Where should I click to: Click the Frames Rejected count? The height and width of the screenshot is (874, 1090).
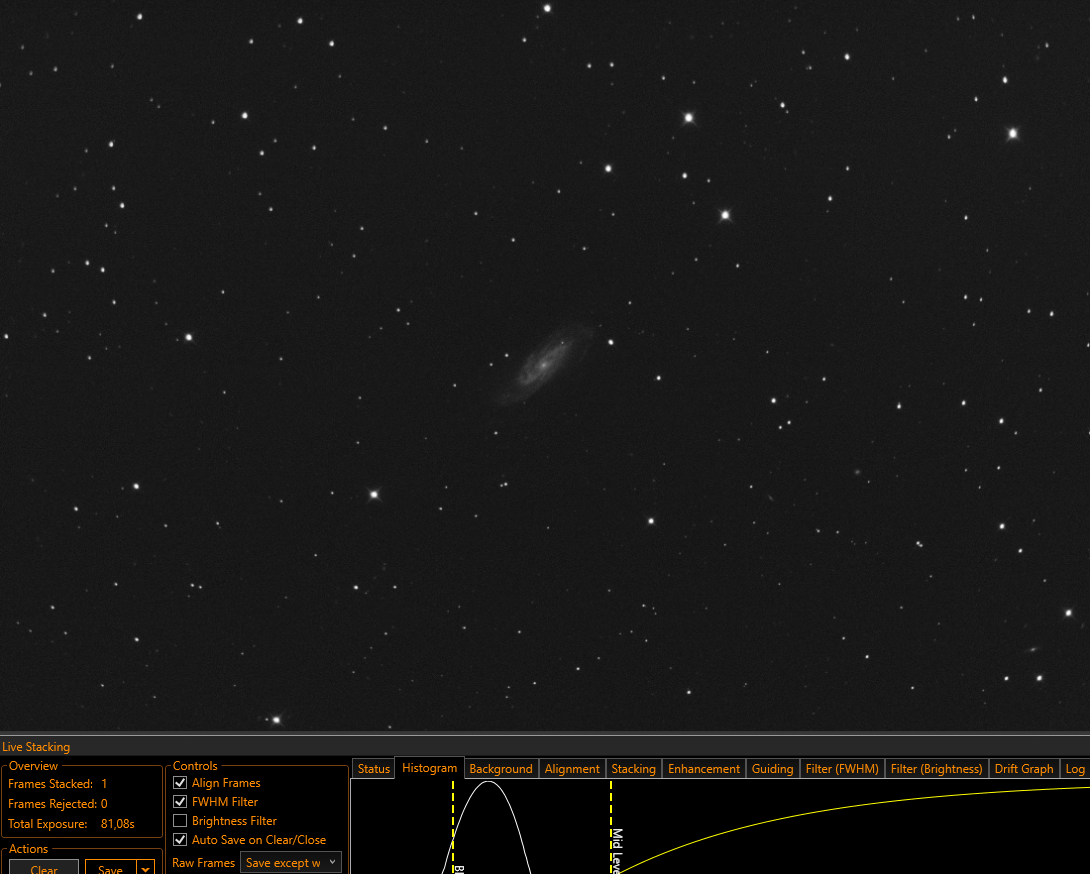tap(104, 804)
